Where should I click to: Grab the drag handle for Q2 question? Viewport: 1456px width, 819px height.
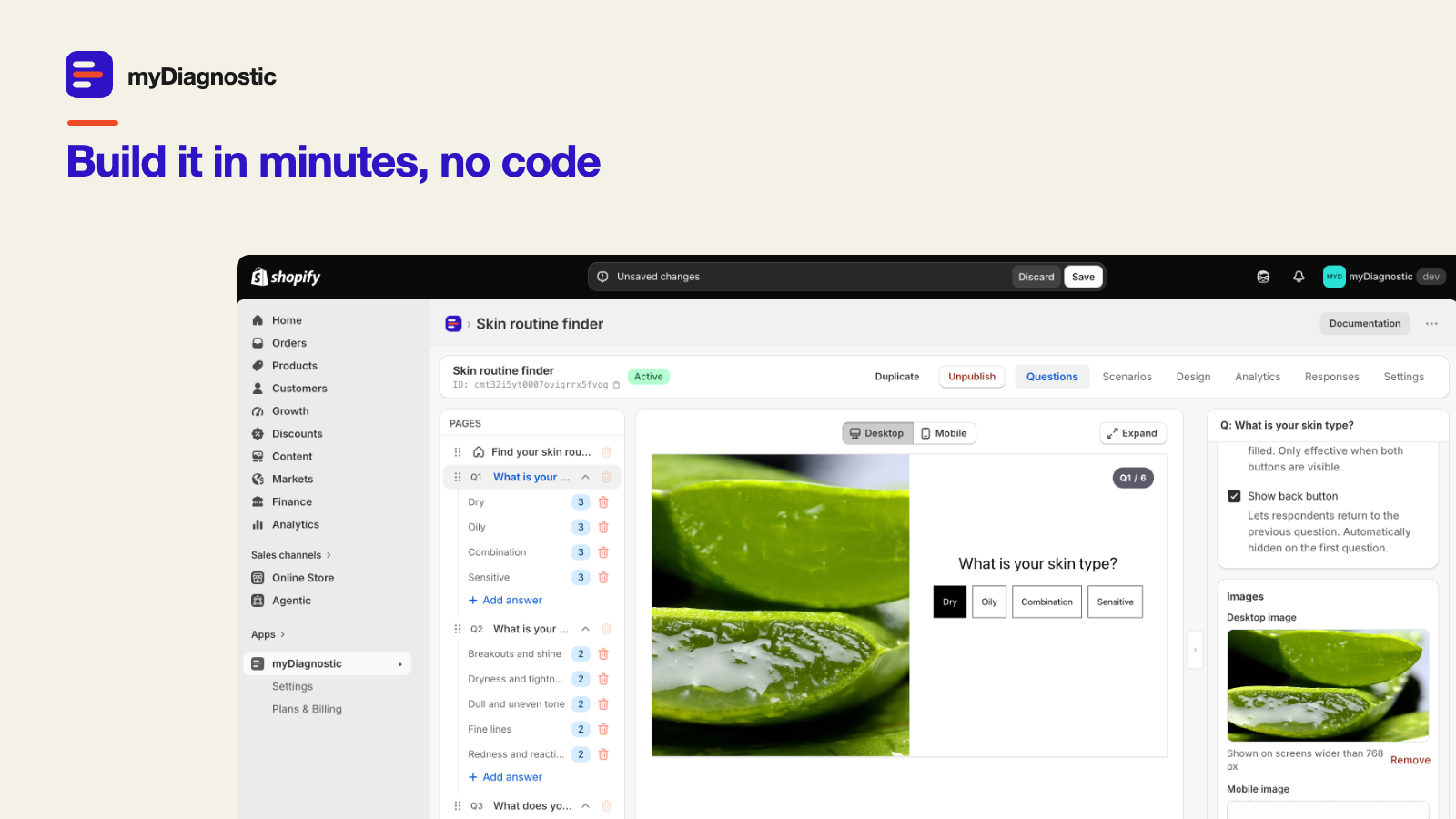[458, 629]
